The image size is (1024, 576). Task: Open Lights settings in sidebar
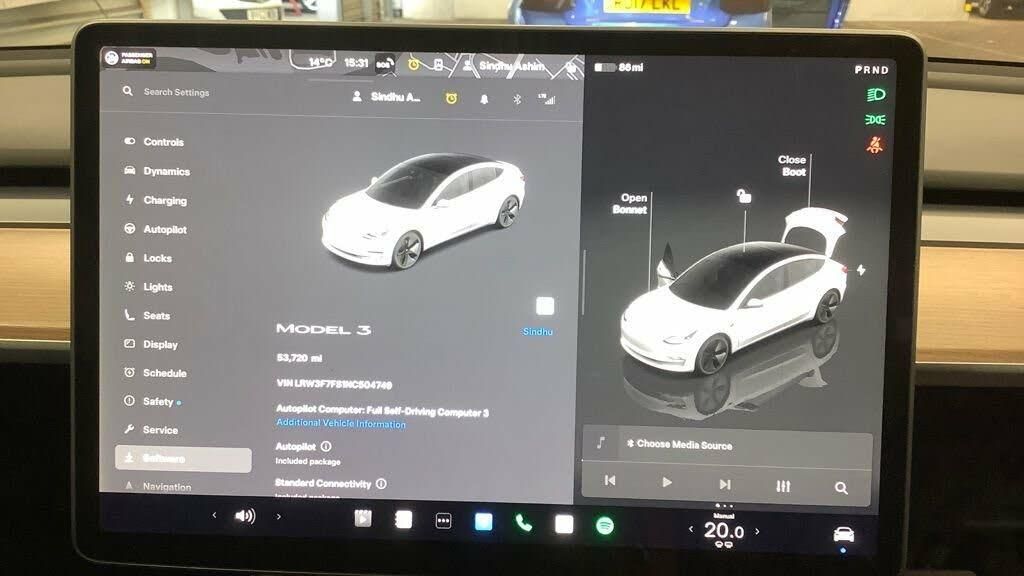[x=148, y=287]
